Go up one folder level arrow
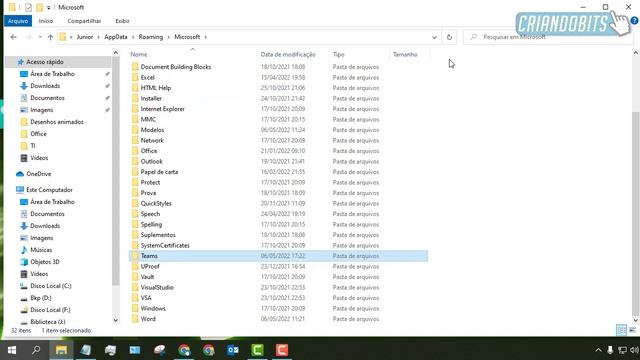 point(50,37)
